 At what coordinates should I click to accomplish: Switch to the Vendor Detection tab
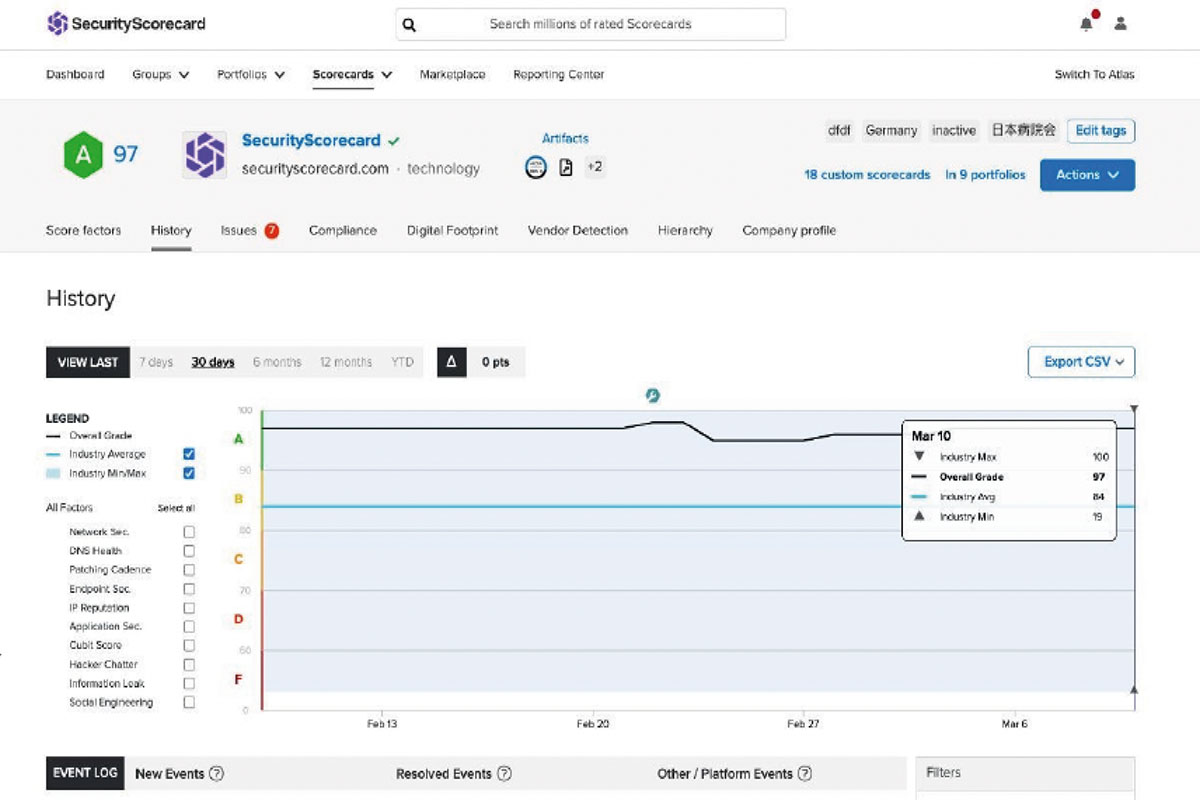578,231
